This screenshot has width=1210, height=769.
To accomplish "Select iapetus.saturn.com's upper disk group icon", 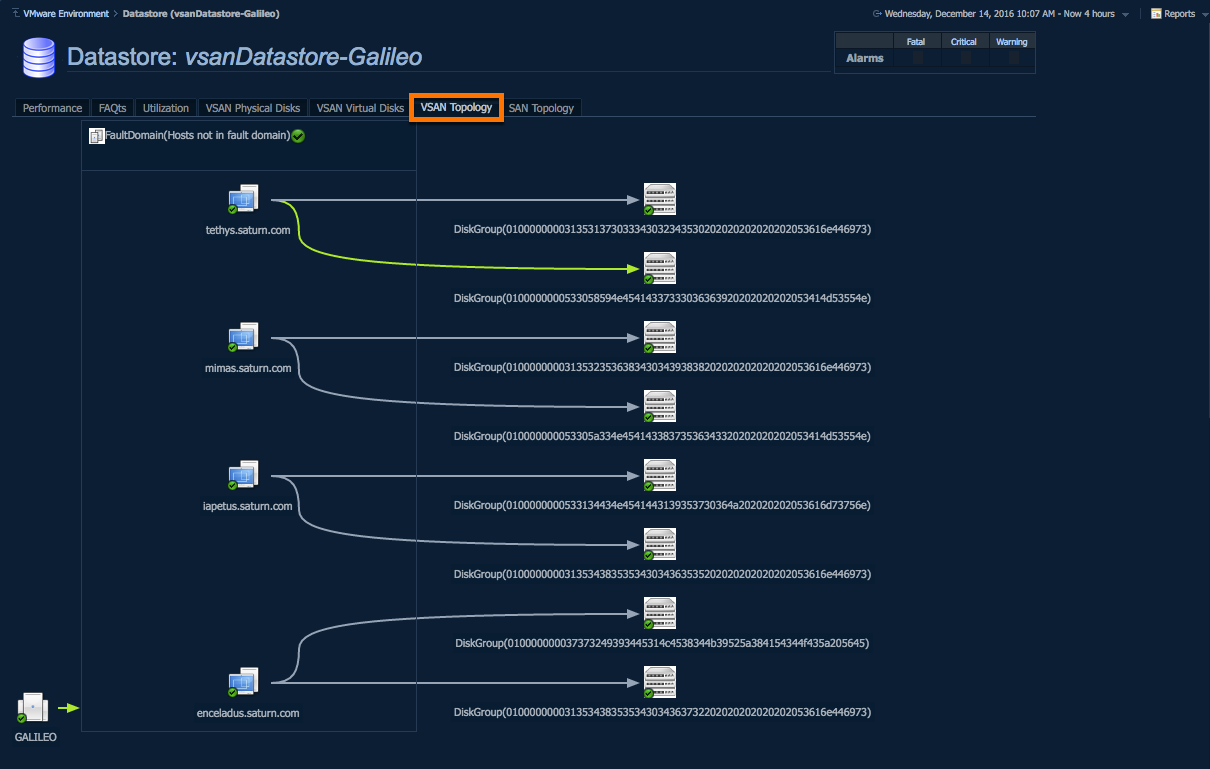I will point(659,476).
